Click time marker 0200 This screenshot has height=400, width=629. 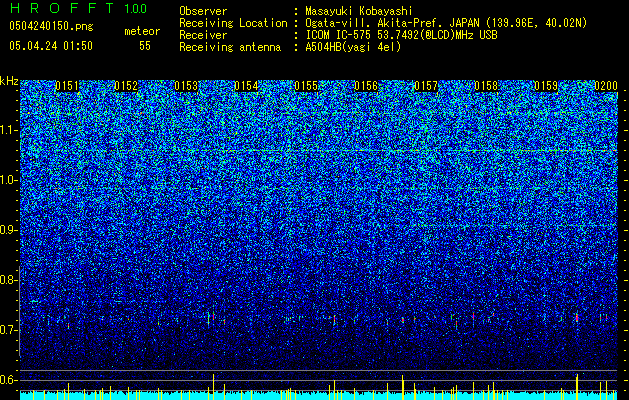click(606, 86)
